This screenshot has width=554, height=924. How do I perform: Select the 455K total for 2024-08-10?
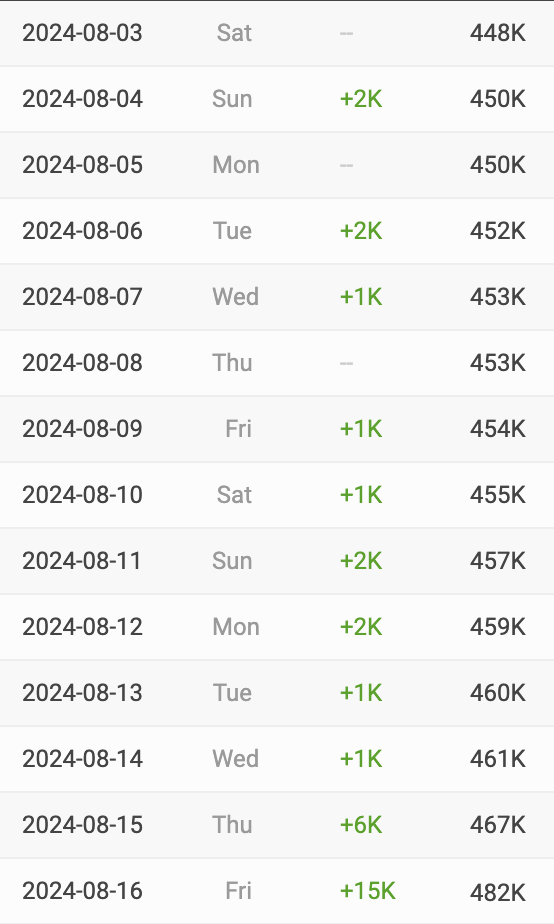coord(497,495)
